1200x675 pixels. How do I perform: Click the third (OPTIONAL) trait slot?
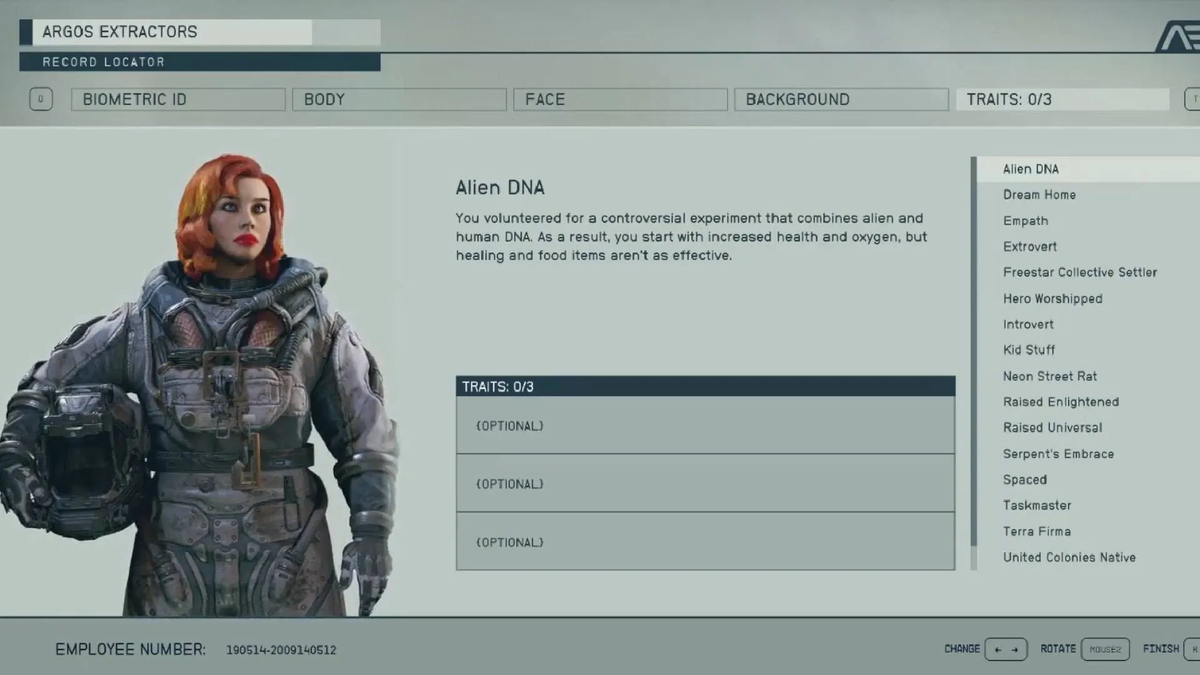(706, 542)
